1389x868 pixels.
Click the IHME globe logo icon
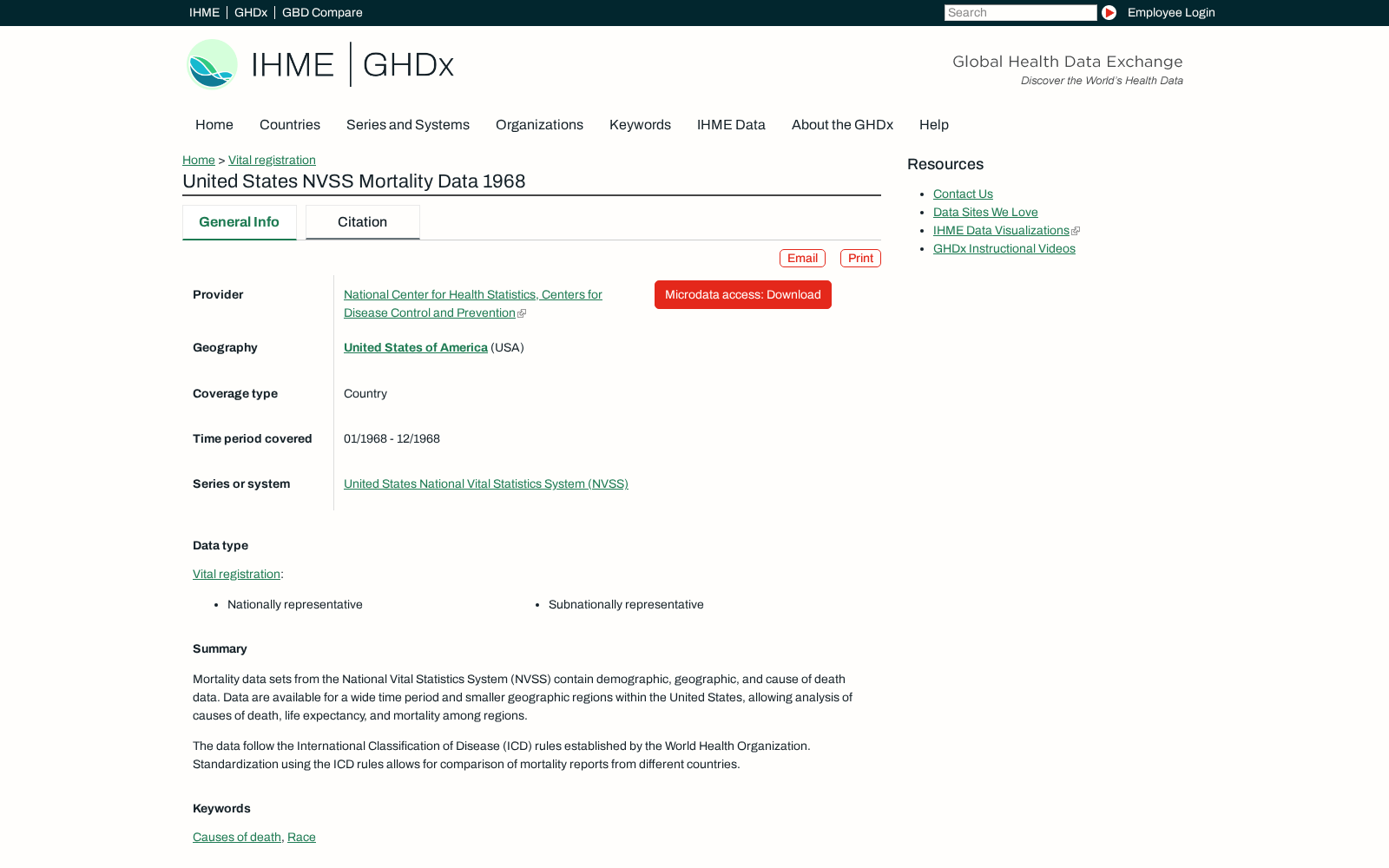click(212, 64)
